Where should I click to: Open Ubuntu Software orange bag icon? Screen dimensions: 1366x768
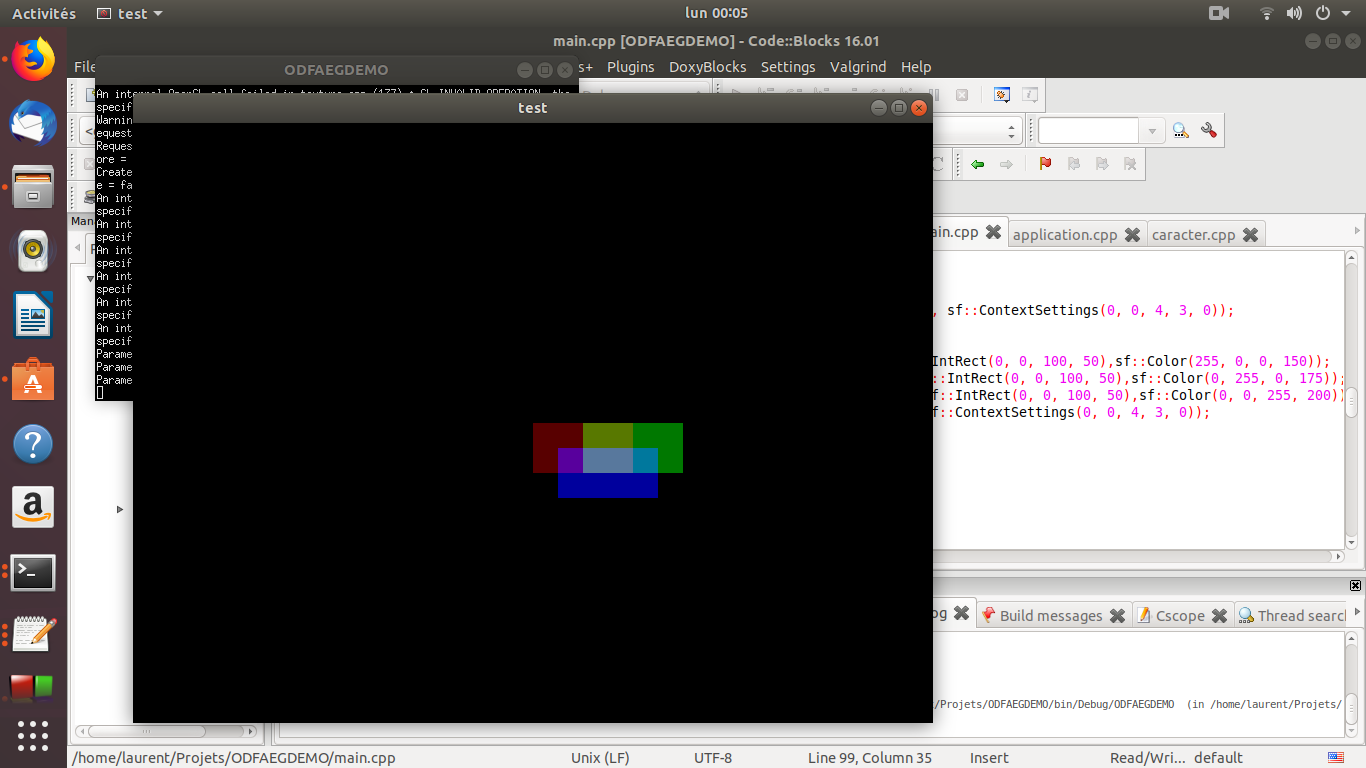tap(33, 379)
